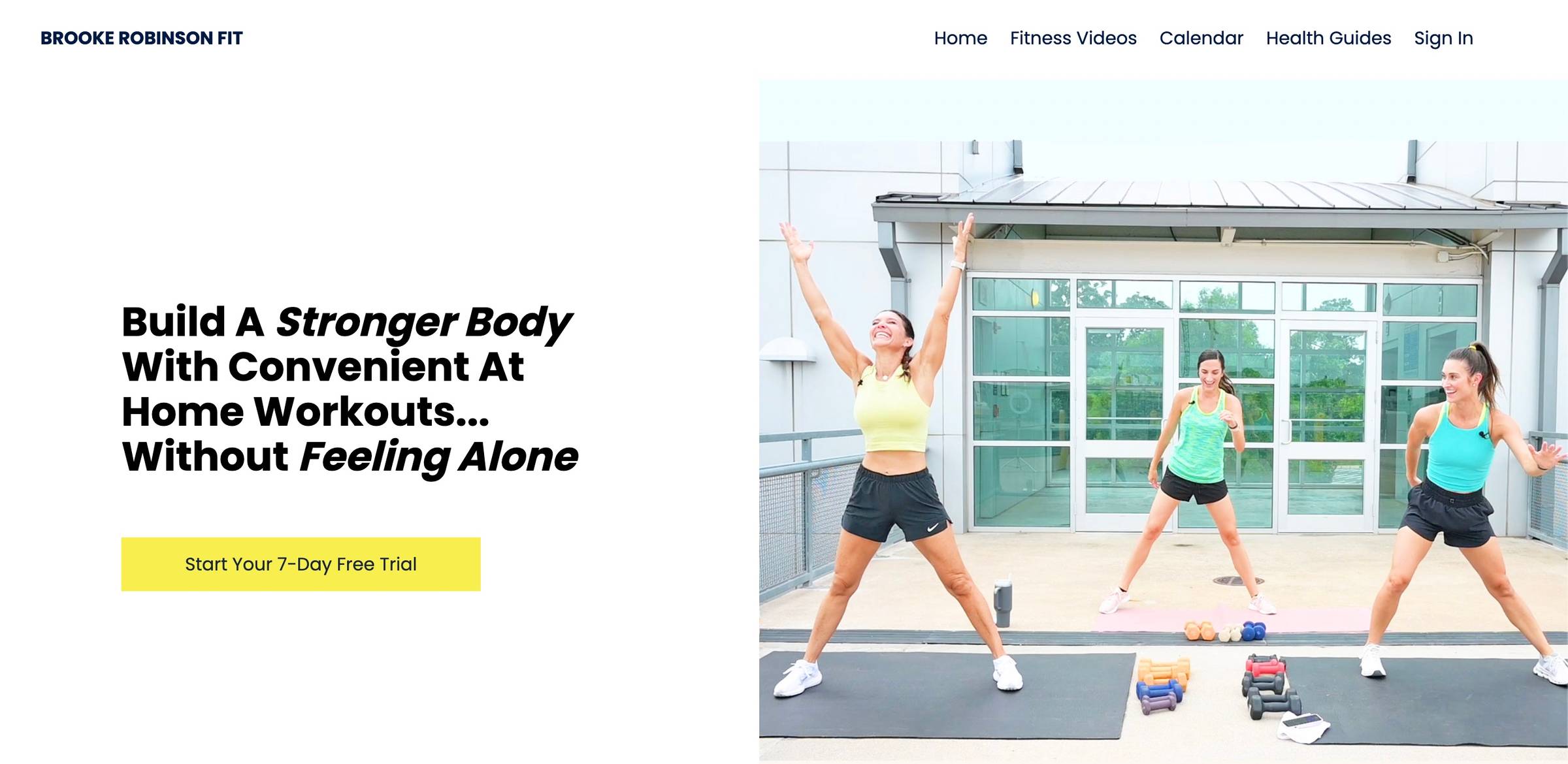This screenshot has width=1568, height=764.
Task: Click the woman in teal top
Action: pyautogui.click(x=1463, y=509)
